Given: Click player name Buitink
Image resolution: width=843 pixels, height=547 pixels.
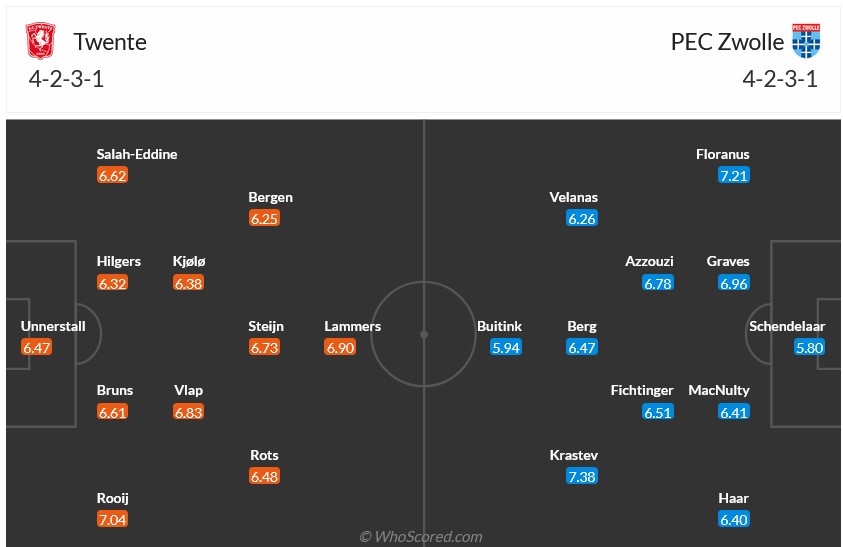Looking at the screenshot, I should coord(499,326).
